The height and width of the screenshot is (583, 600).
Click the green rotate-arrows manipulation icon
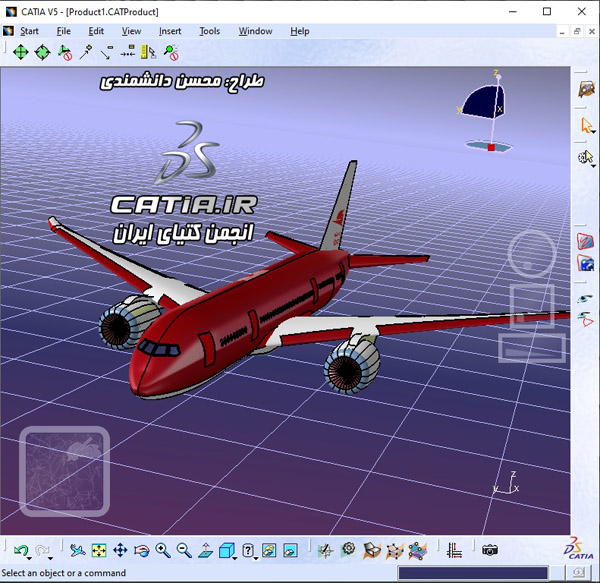pyautogui.click(x=42, y=52)
